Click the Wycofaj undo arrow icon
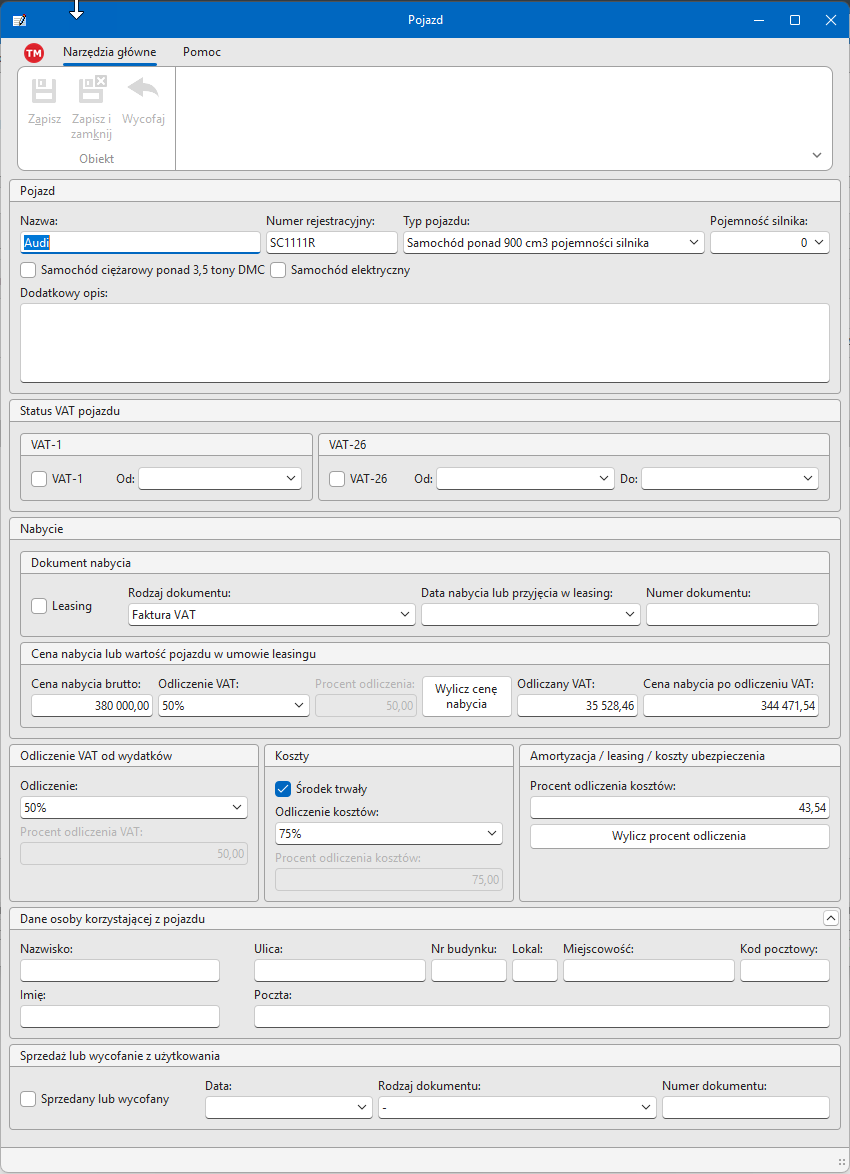The image size is (850, 1174). coord(143,91)
